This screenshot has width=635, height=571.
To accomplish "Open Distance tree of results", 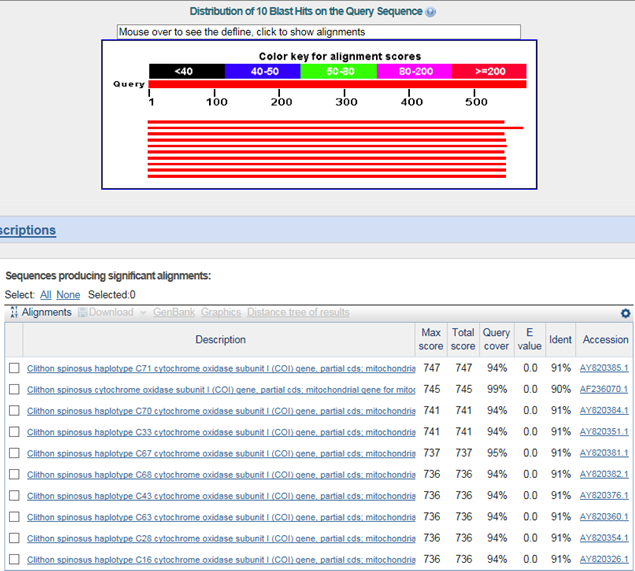I will pos(298,312).
